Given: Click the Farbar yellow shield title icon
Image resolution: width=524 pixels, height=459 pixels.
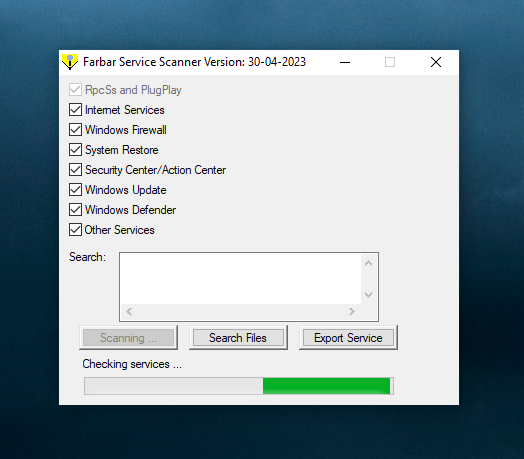Looking at the screenshot, I should [70, 62].
